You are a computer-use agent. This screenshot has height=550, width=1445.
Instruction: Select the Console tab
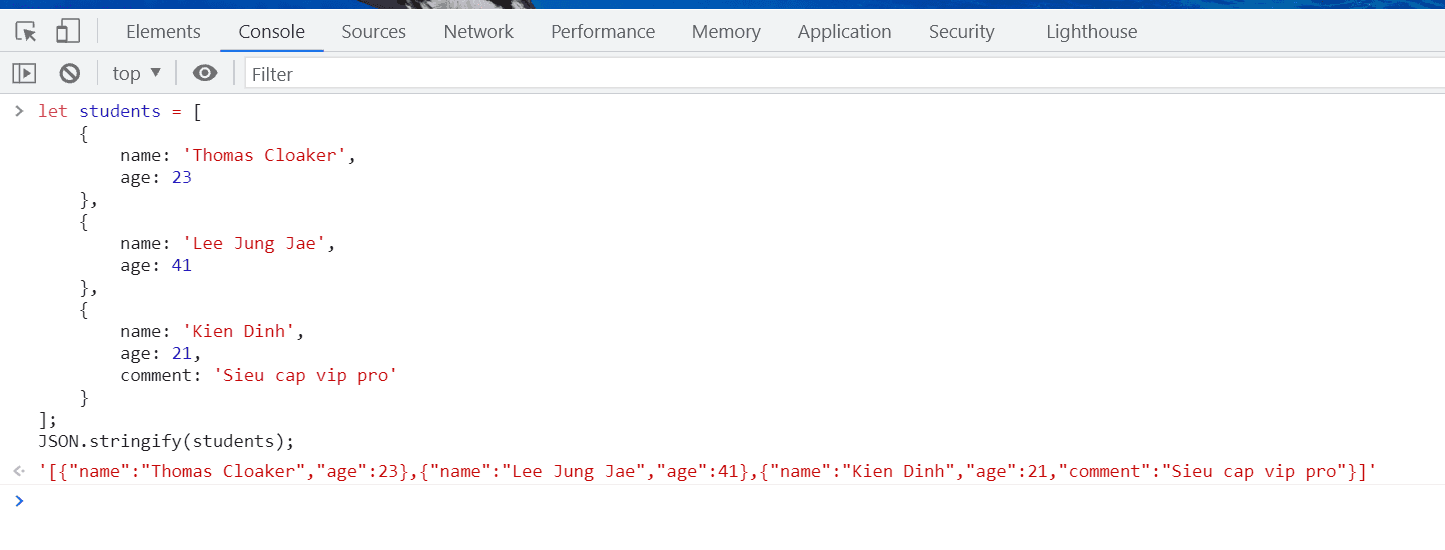tap(271, 32)
